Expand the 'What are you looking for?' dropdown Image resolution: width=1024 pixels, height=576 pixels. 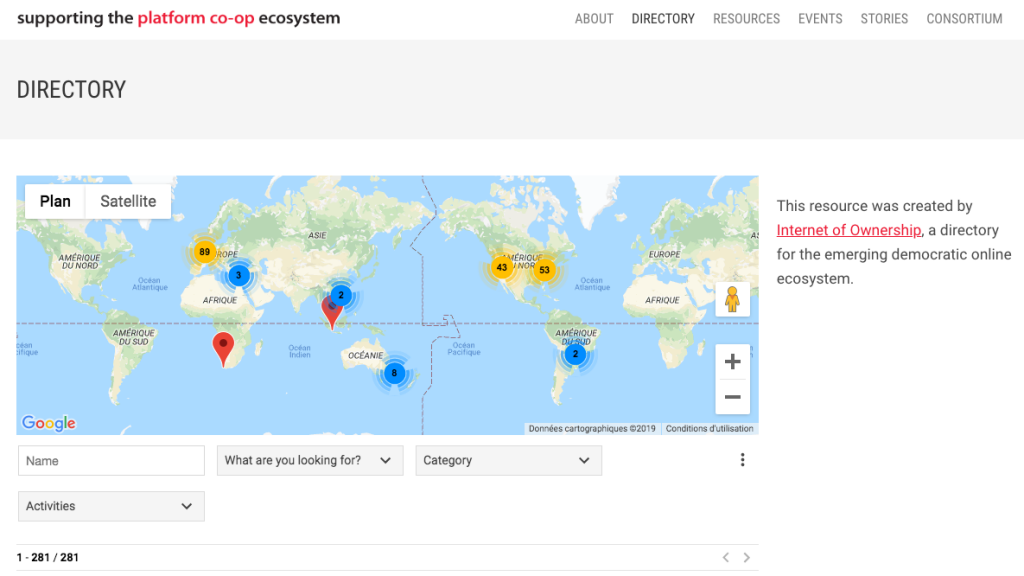click(309, 461)
